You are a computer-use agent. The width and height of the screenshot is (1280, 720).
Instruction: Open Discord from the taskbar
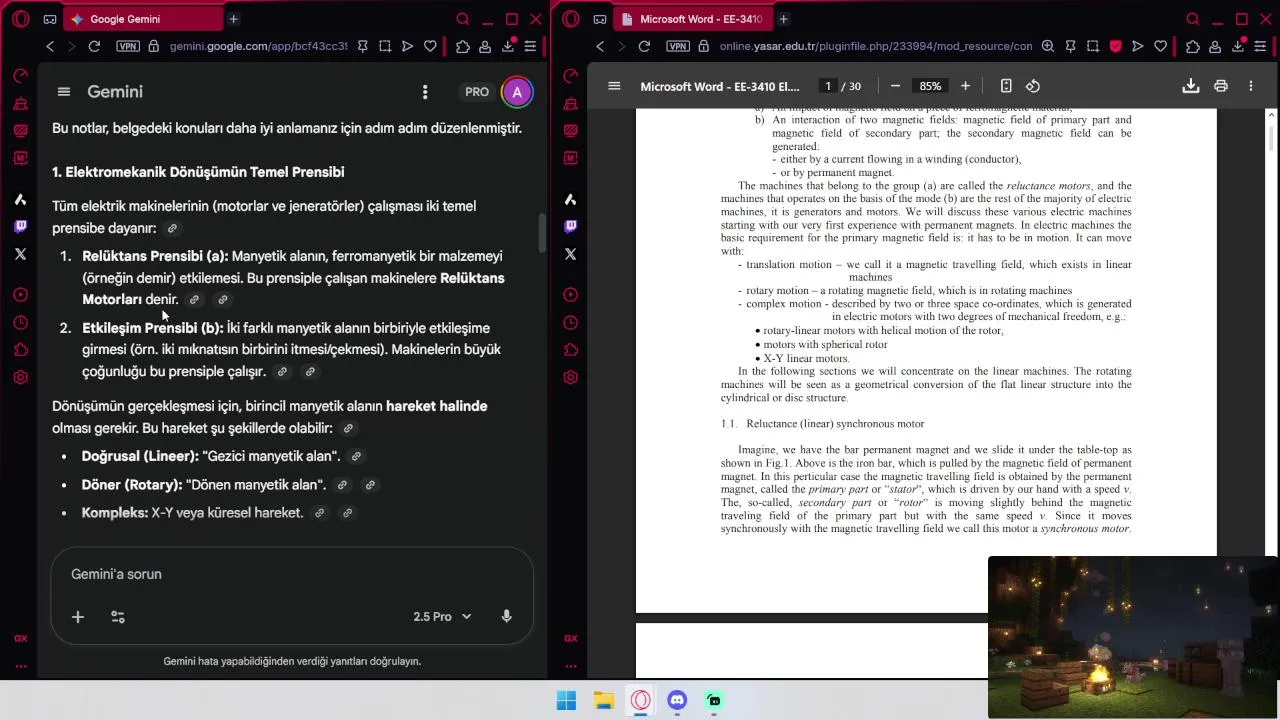coord(677,700)
